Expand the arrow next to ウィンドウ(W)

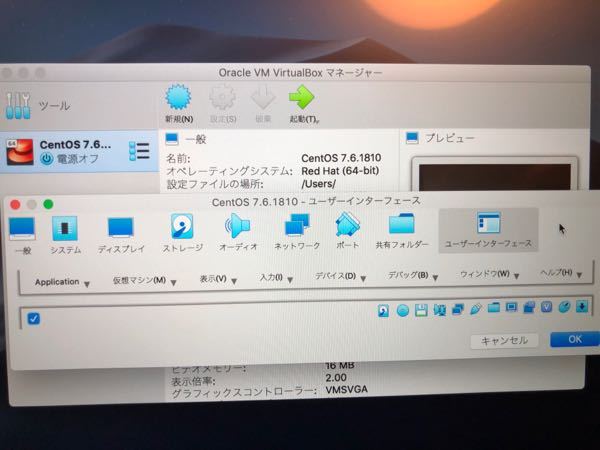pyautogui.click(x=517, y=276)
